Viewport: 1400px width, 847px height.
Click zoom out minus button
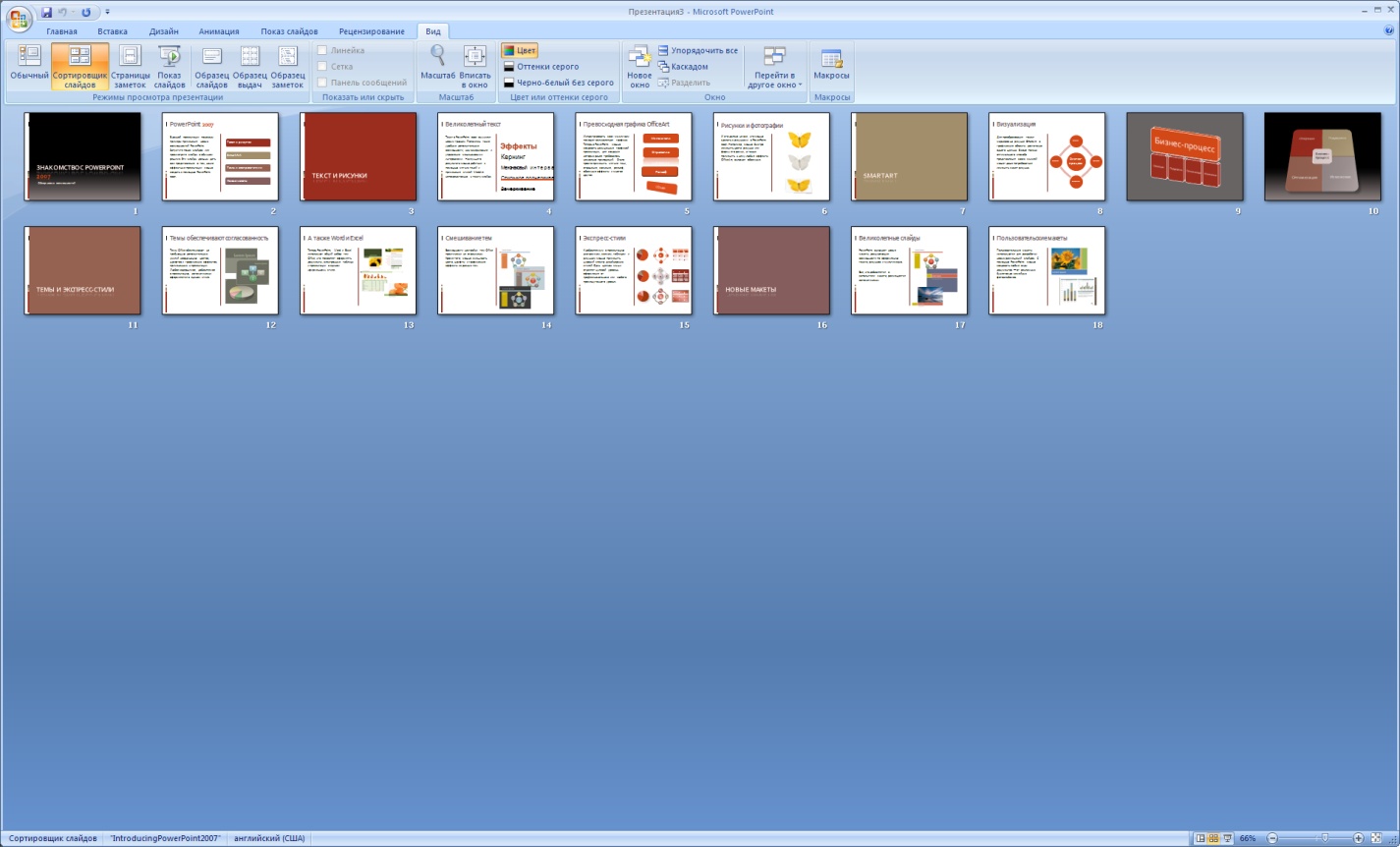[x=1272, y=838]
